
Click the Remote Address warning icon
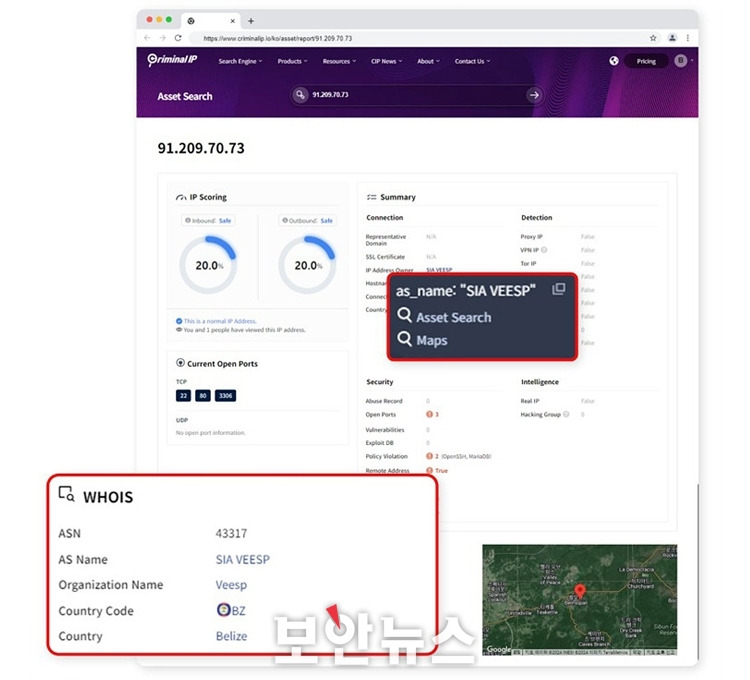(429, 471)
